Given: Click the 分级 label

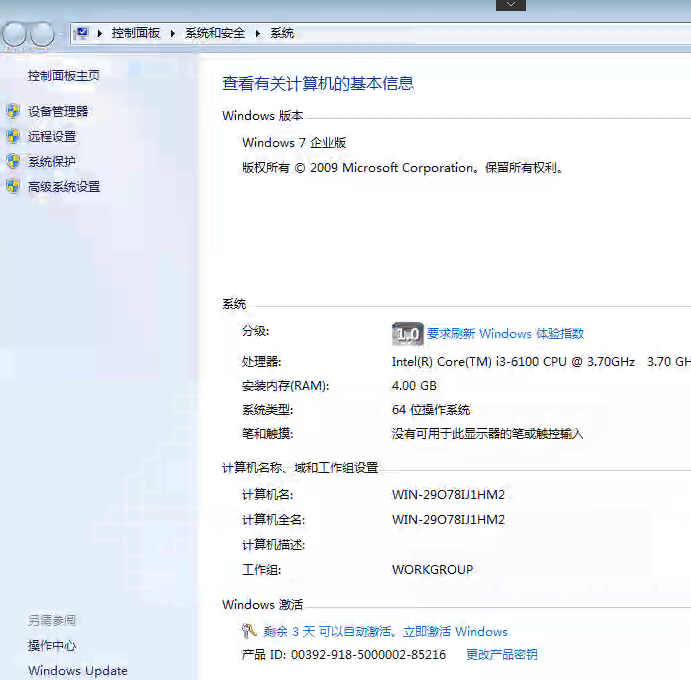Looking at the screenshot, I should click(x=256, y=331).
